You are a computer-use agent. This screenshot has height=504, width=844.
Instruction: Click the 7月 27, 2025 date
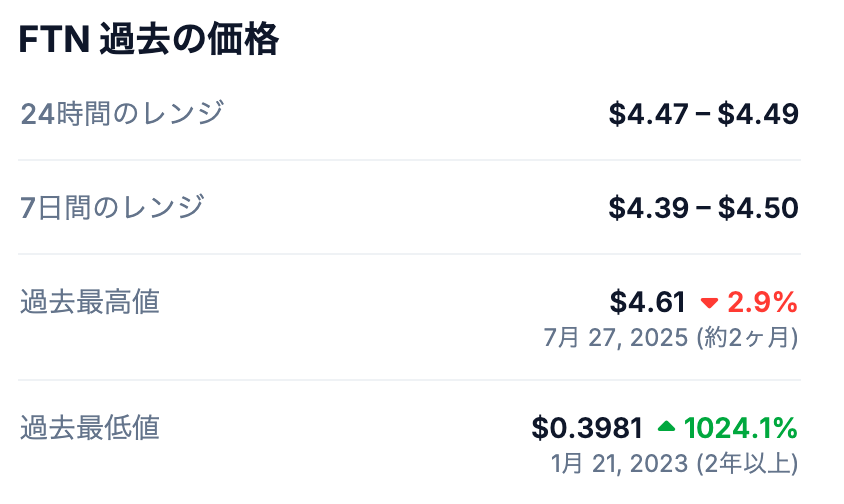click(x=617, y=338)
